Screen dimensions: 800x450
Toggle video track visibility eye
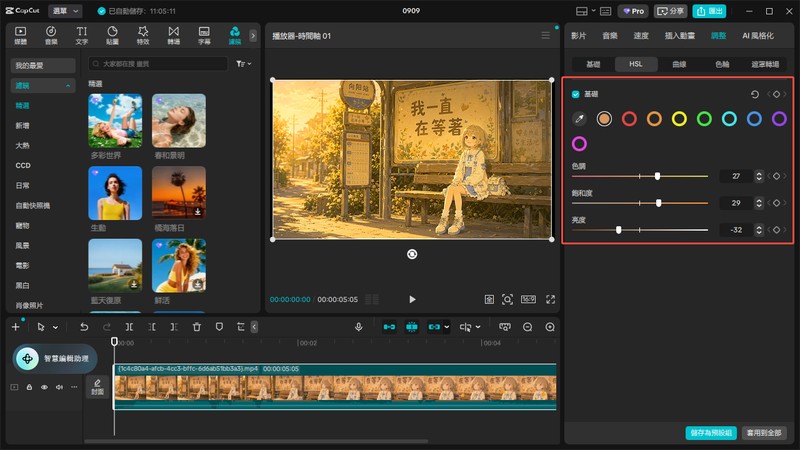pos(44,387)
